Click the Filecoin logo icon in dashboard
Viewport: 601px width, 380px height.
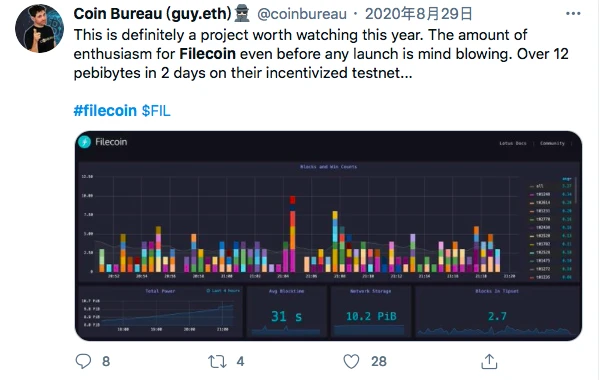point(84,142)
